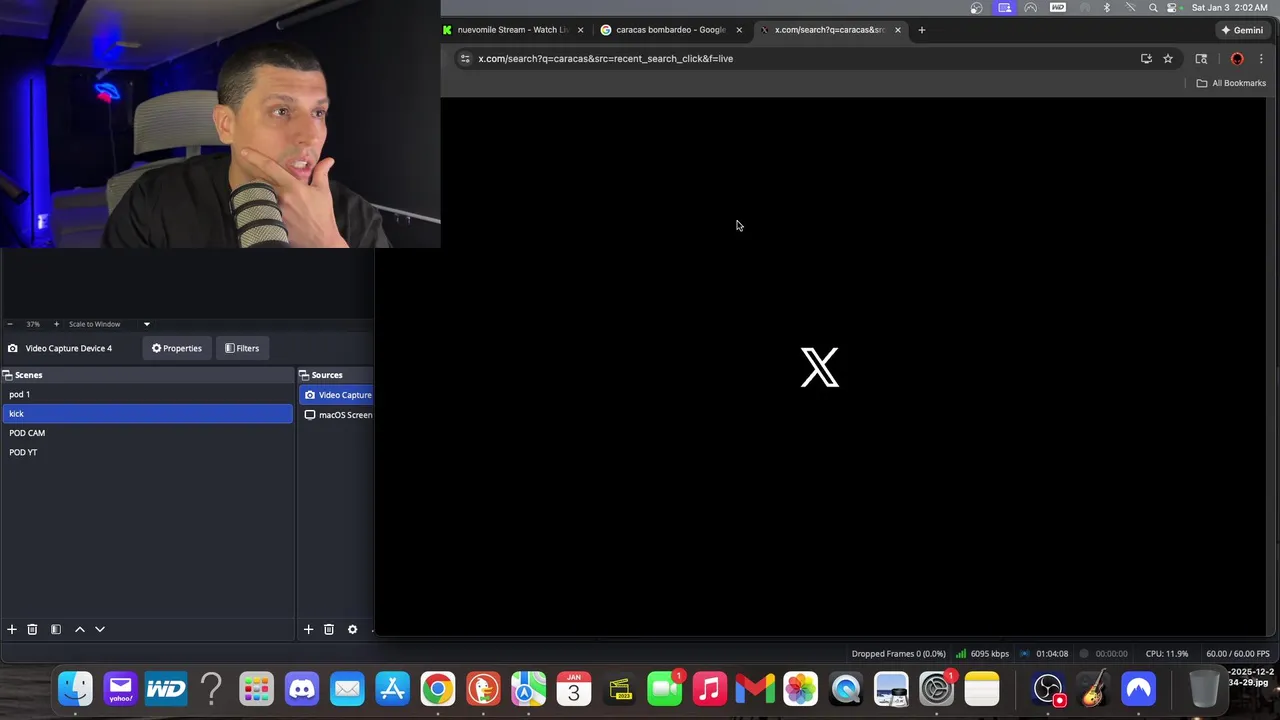
Task: Add a new scene in OBS Scenes panel
Action: coord(12,629)
